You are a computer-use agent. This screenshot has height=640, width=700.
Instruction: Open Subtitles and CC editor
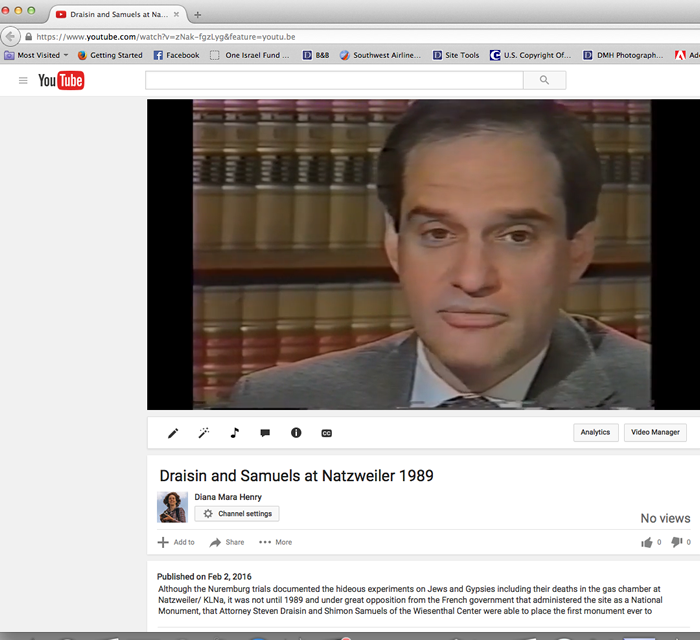[x=326, y=433]
